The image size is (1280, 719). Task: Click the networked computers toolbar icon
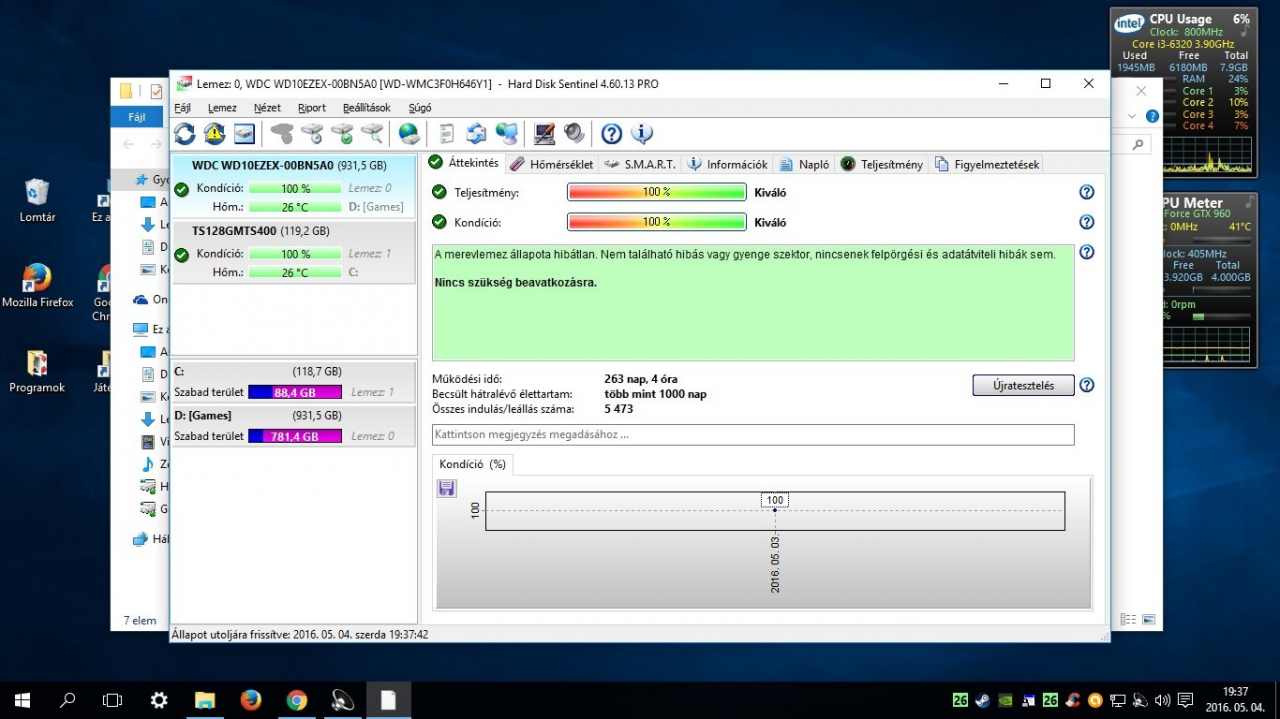click(507, 134)
